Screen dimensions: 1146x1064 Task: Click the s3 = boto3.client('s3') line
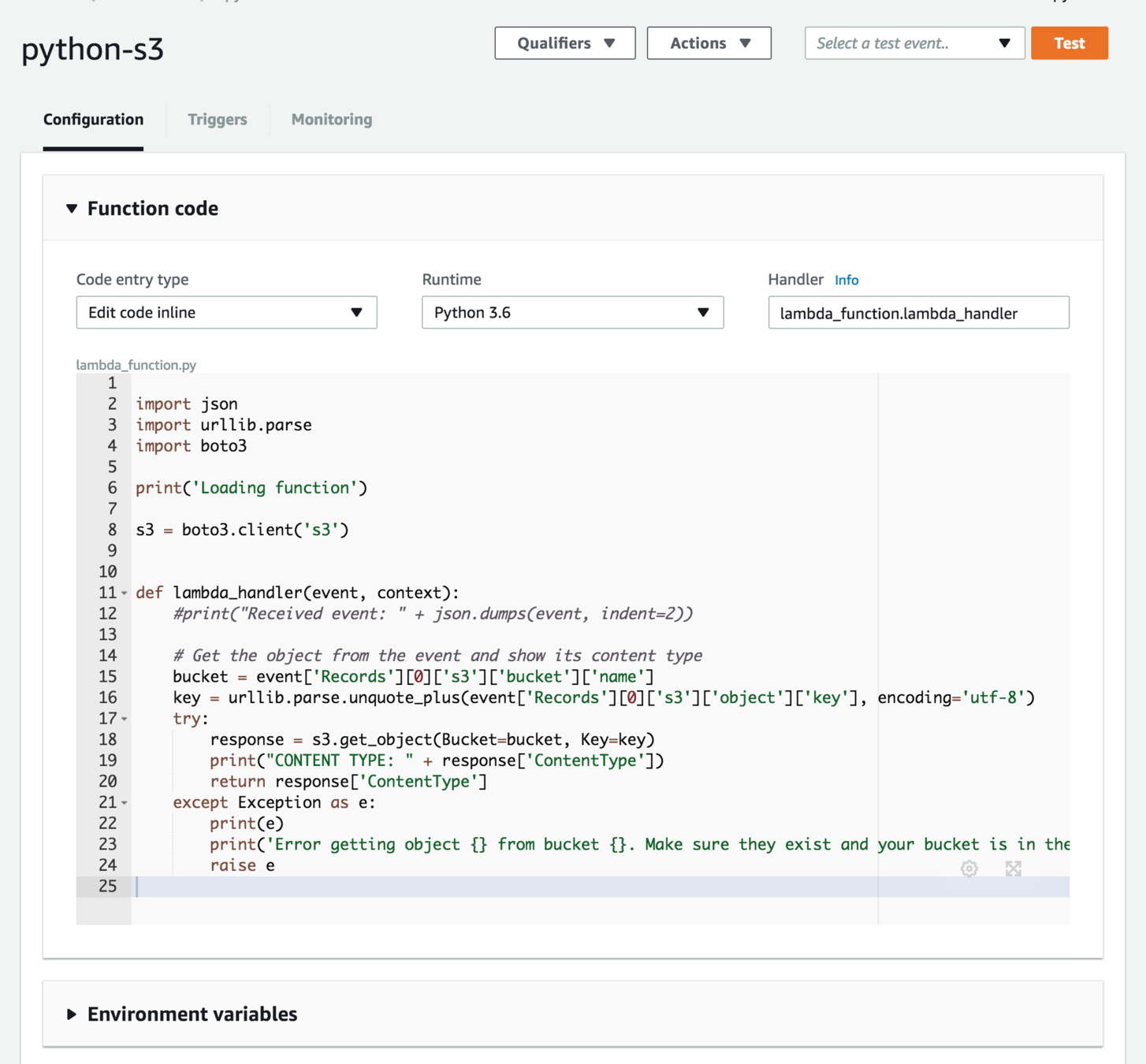pos(242,530)
